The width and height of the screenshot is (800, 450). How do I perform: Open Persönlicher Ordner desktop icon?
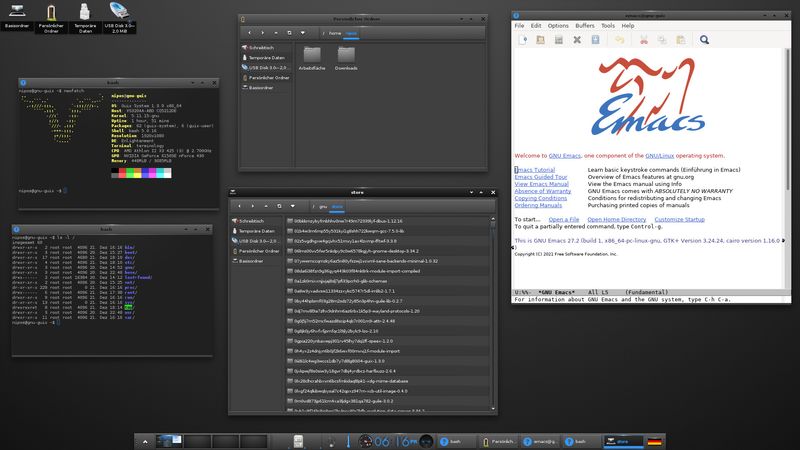(51, 18)
